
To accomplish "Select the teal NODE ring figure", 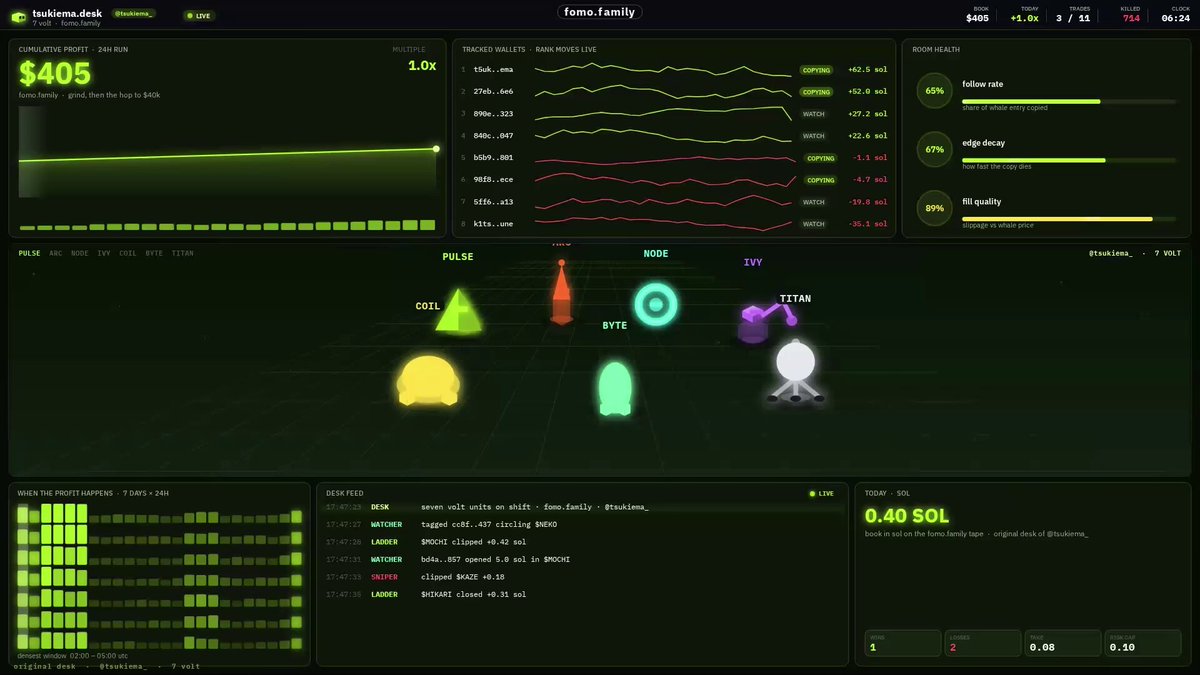I will coord(656,303).
